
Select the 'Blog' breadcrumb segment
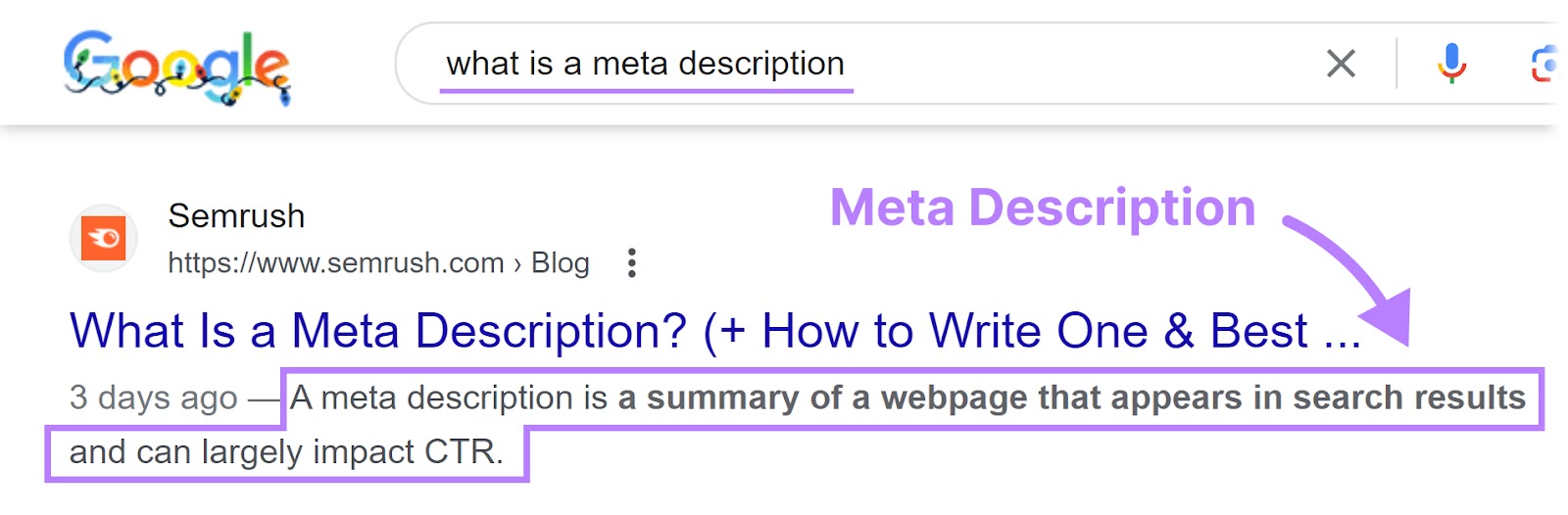560,262
